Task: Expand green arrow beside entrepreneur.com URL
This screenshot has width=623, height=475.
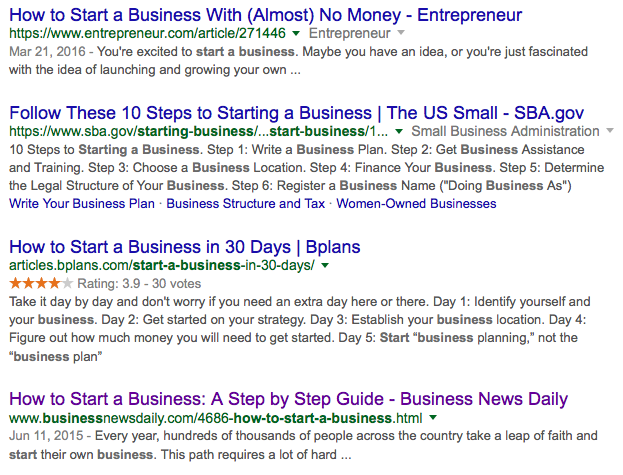Action: 298,34
